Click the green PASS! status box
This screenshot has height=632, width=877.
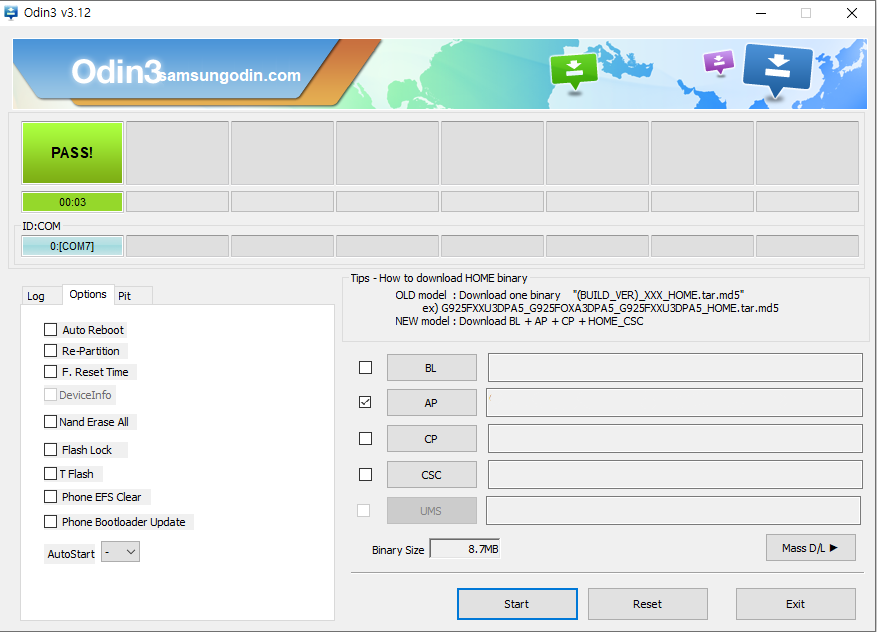click(x=72, y=153)
